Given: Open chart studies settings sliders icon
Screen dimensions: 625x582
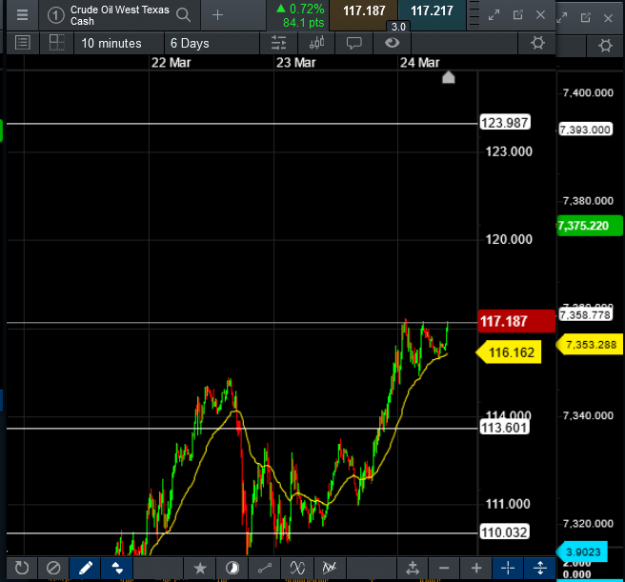Looking at the screenshot, I should point(278,43).
